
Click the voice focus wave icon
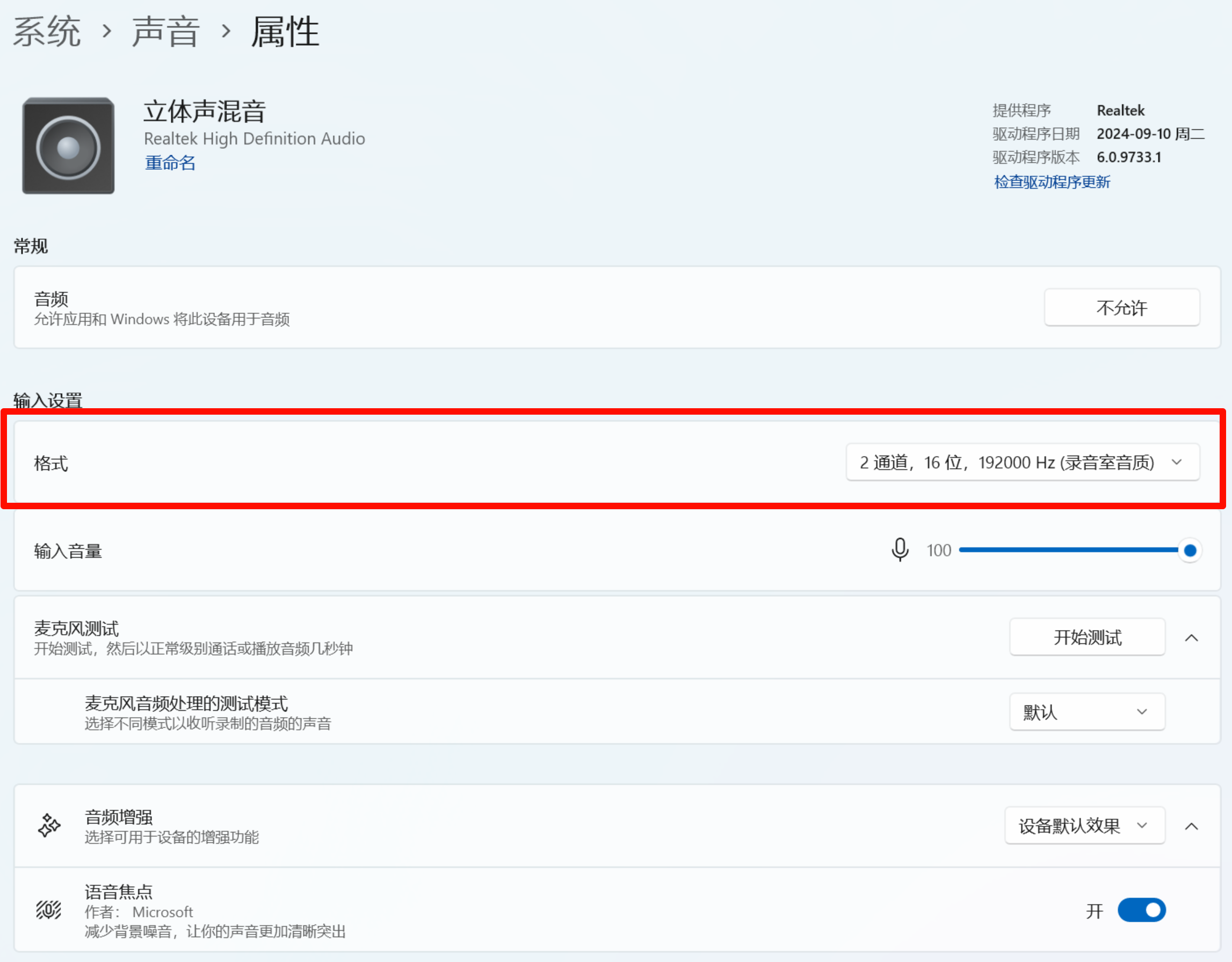(49, 909)
